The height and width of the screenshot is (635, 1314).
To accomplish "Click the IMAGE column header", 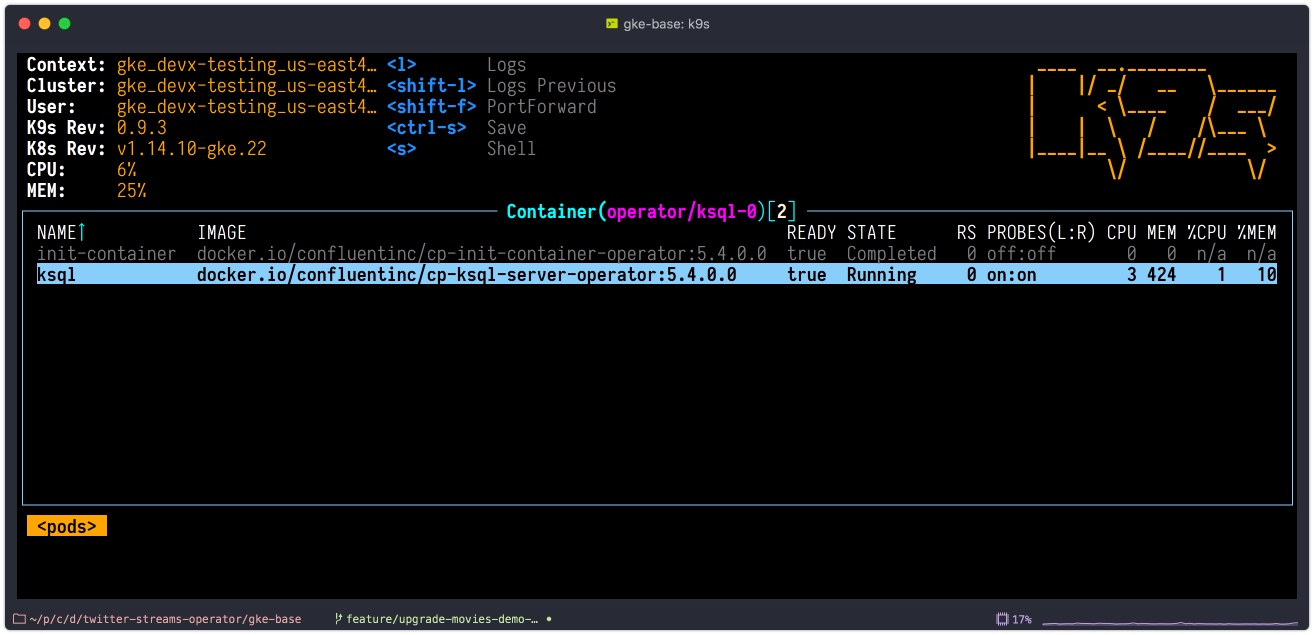I will (222, 233).
